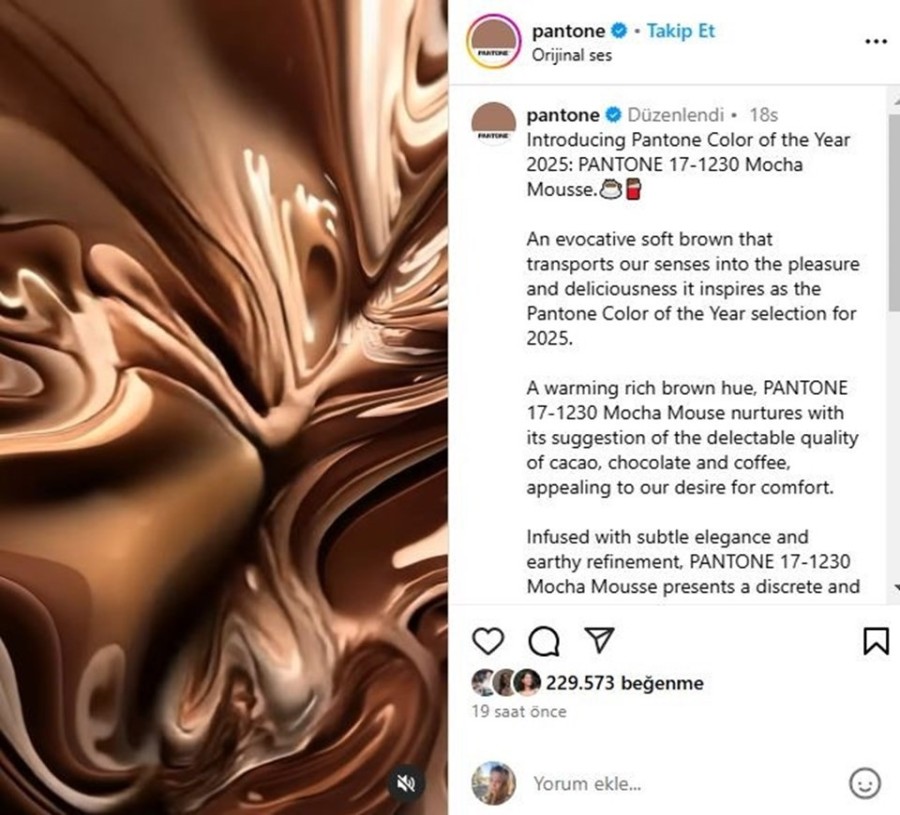The width and height of the screenshot is (900, 815).
Task: Open the emoji picker smiley icon
Action: pyautogui.click(x=864, y=783)
